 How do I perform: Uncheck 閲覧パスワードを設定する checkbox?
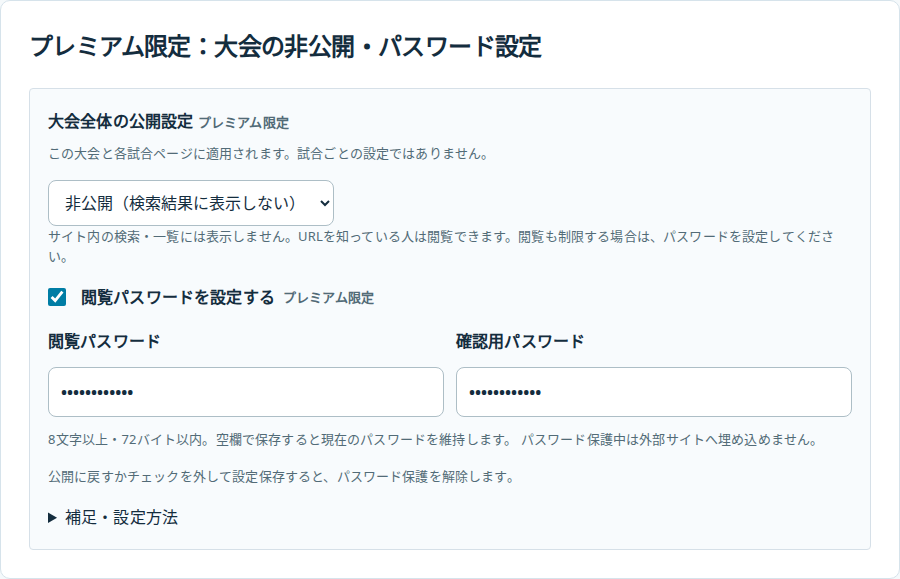pyautogui.click(x=57, y=297)
